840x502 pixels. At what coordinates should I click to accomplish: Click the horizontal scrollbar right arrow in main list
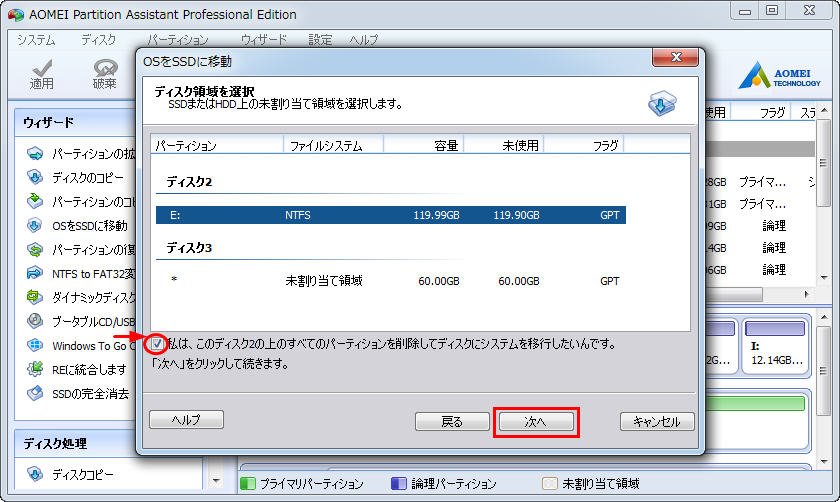click(807, 294)
